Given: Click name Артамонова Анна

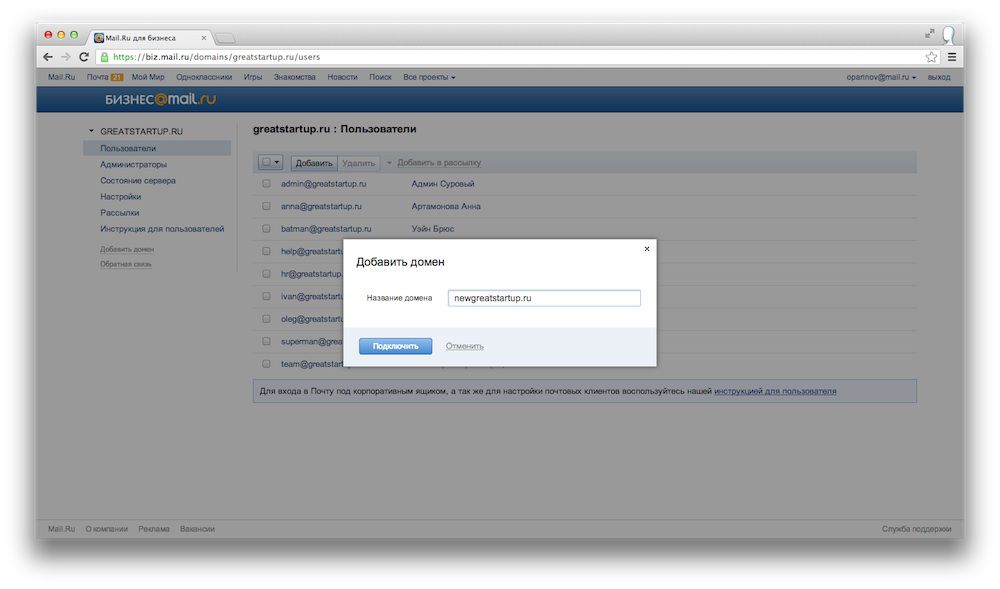Looking at the screenshot, I should 446,207.
